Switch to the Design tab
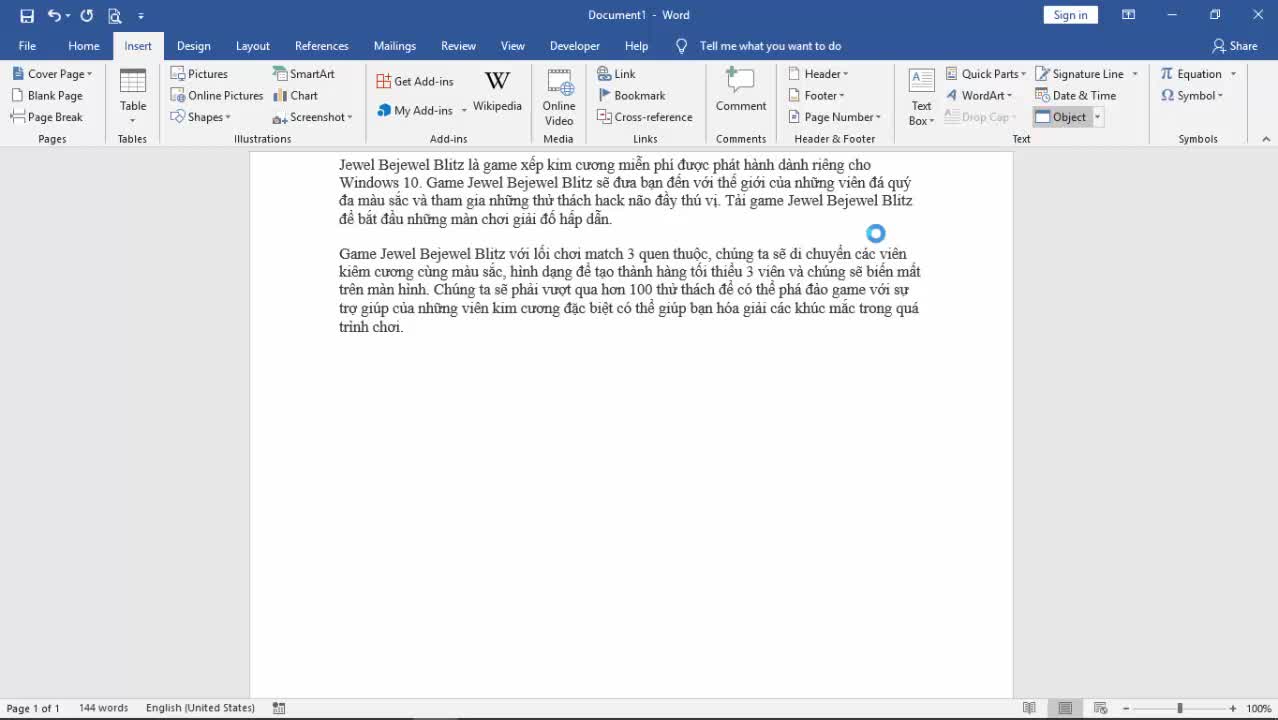 coord(194,46)
